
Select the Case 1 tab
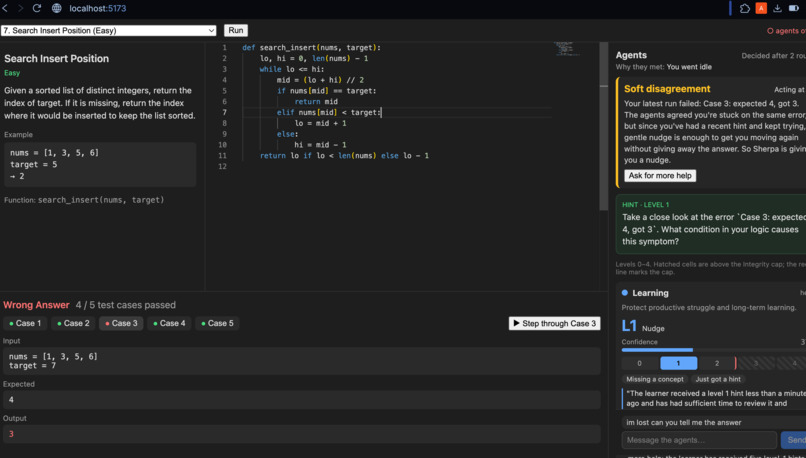[x=25, y=323]
